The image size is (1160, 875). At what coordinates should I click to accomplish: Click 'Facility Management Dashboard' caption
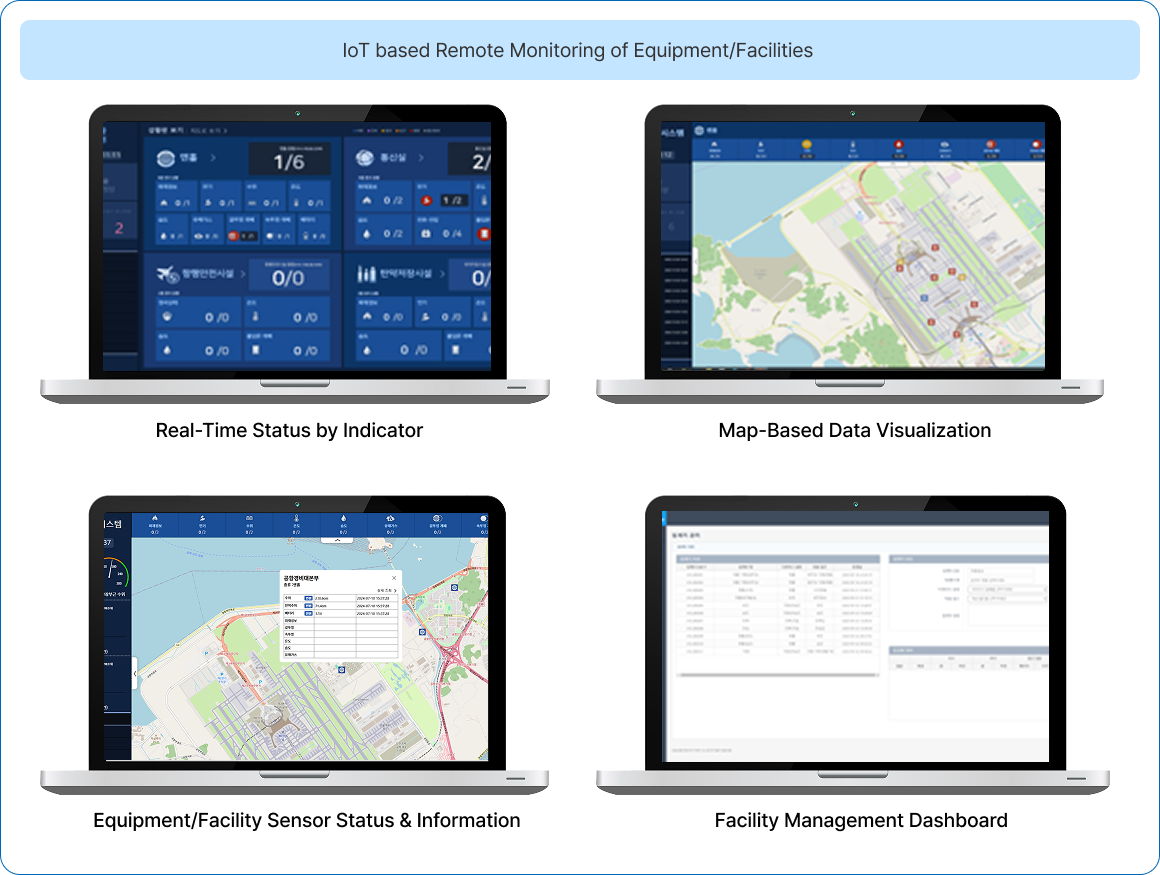point(861,820)
